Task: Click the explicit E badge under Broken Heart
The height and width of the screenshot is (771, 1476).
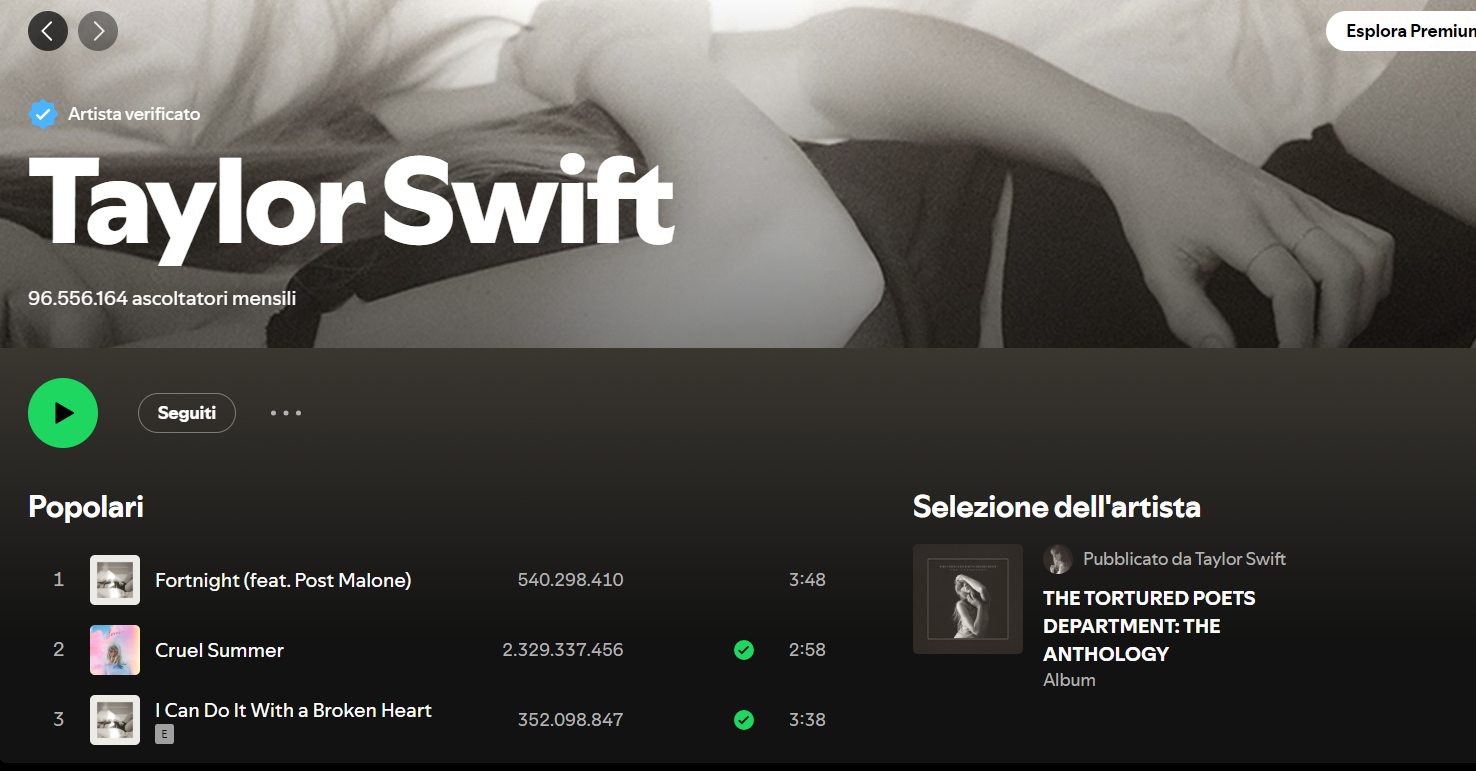Action: 164,734
